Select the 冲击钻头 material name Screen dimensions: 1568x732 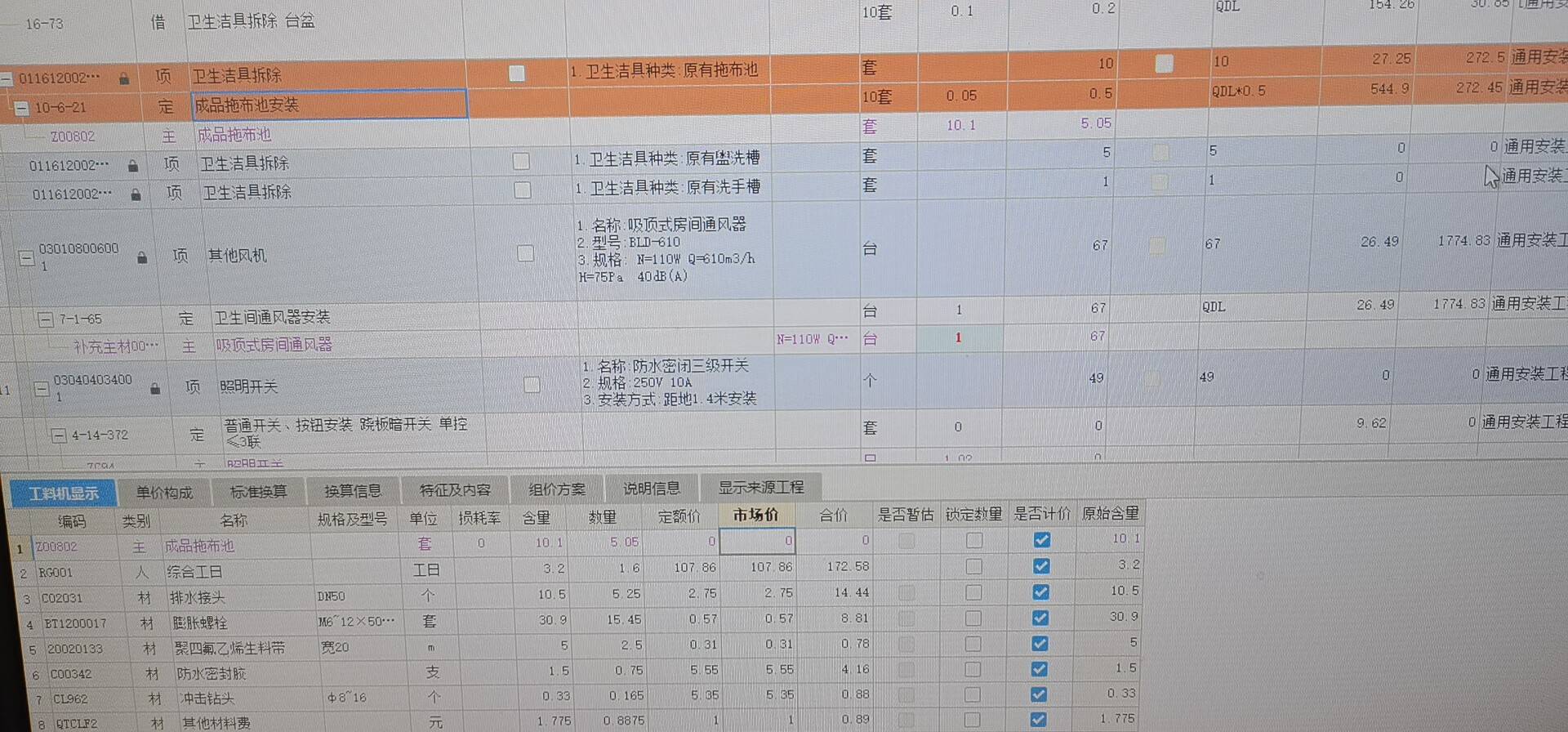tap(207, 699)
